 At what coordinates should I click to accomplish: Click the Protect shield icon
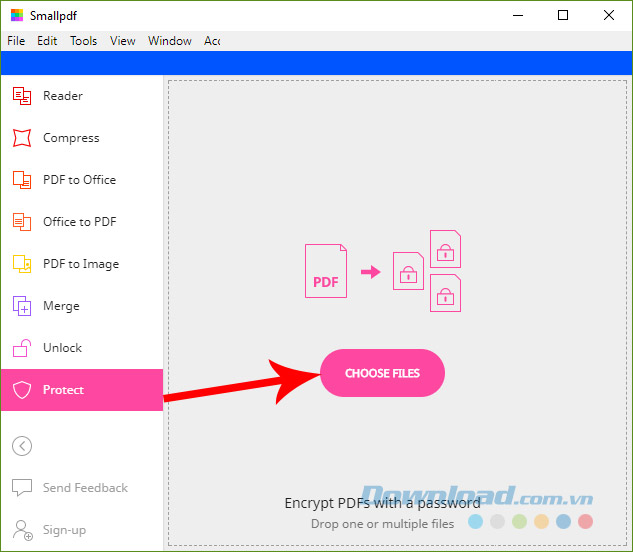click(22, 390)
